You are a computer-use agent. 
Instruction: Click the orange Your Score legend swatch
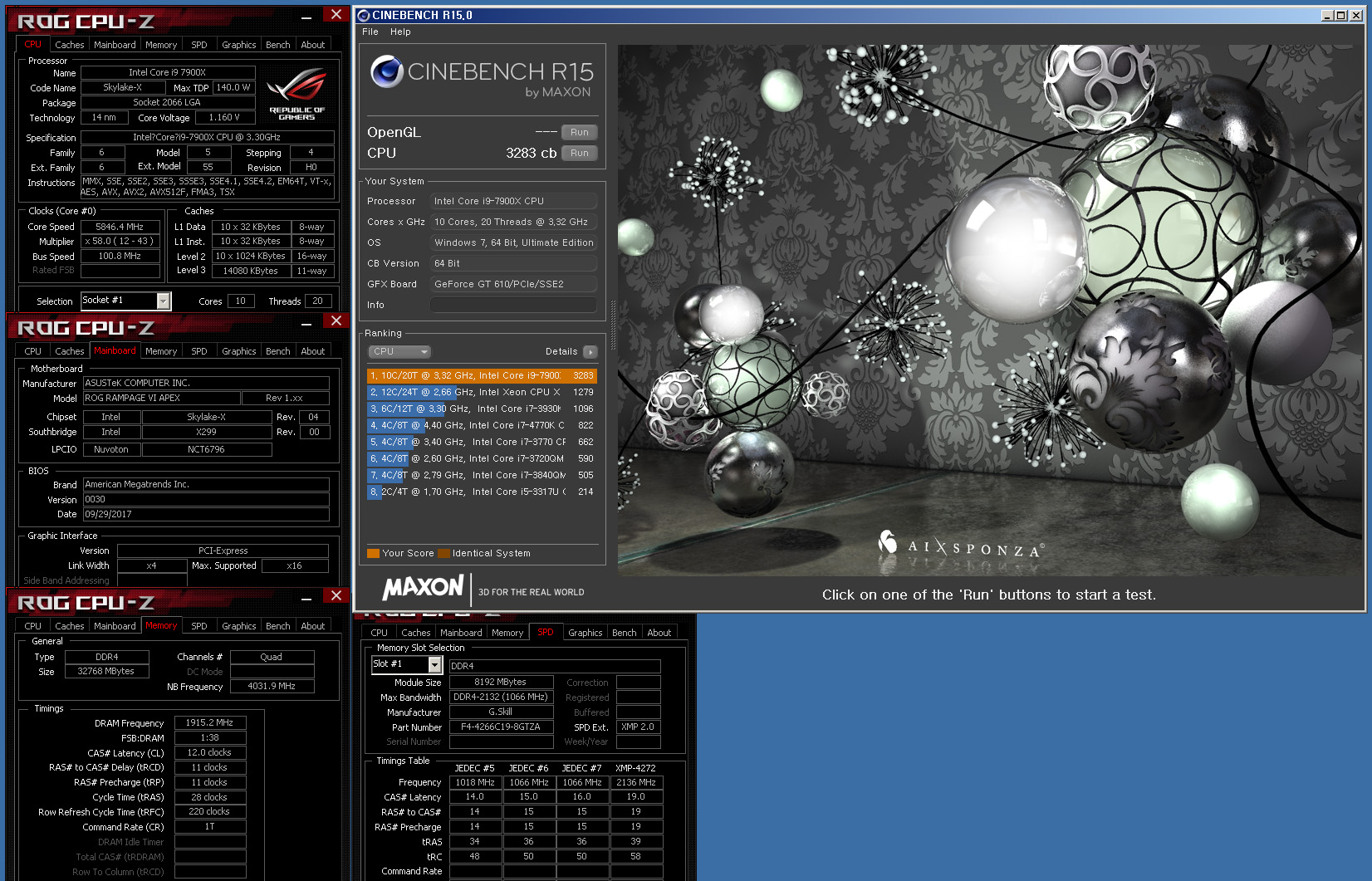[373, 553]
